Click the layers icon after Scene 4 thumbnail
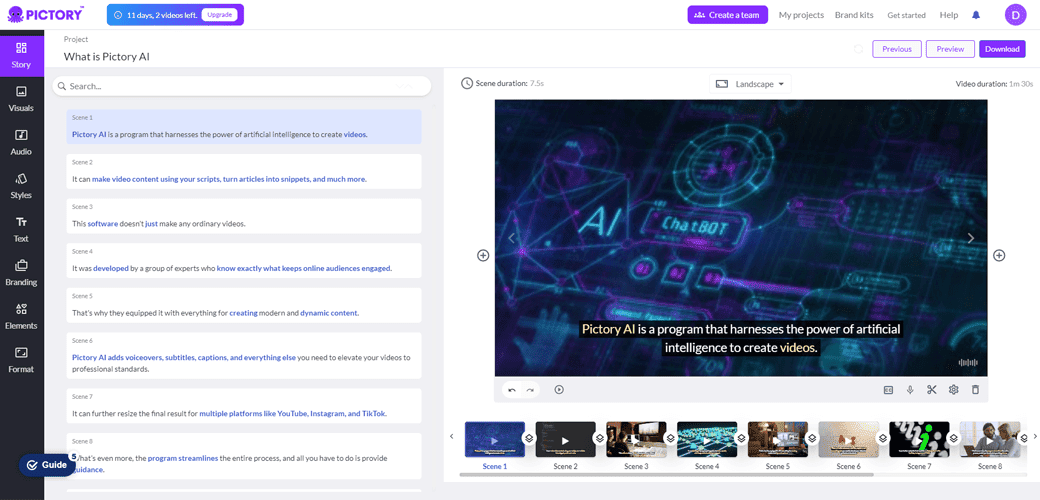 [742, 438]
